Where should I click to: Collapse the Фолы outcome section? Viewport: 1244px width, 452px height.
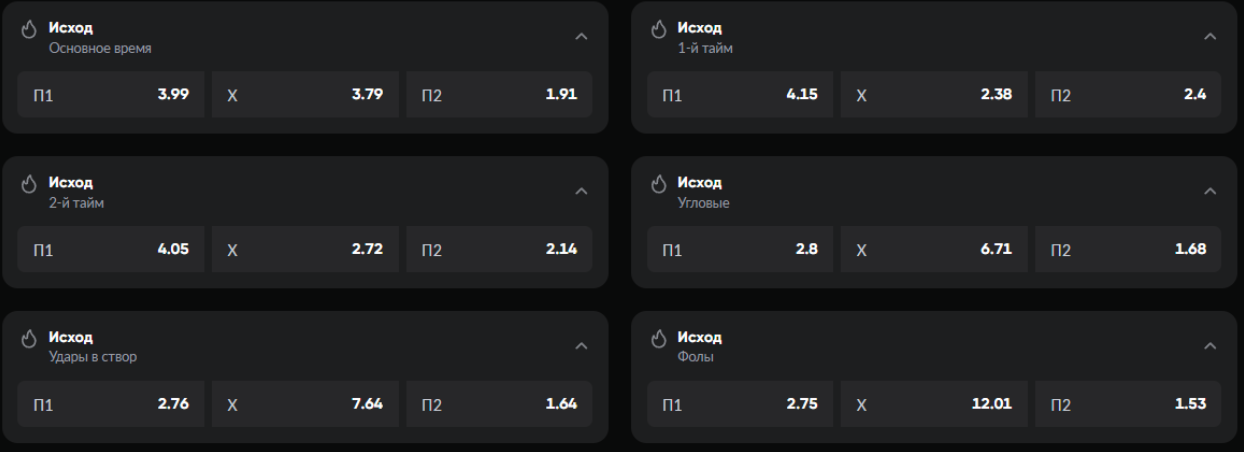pos(1210,346)
